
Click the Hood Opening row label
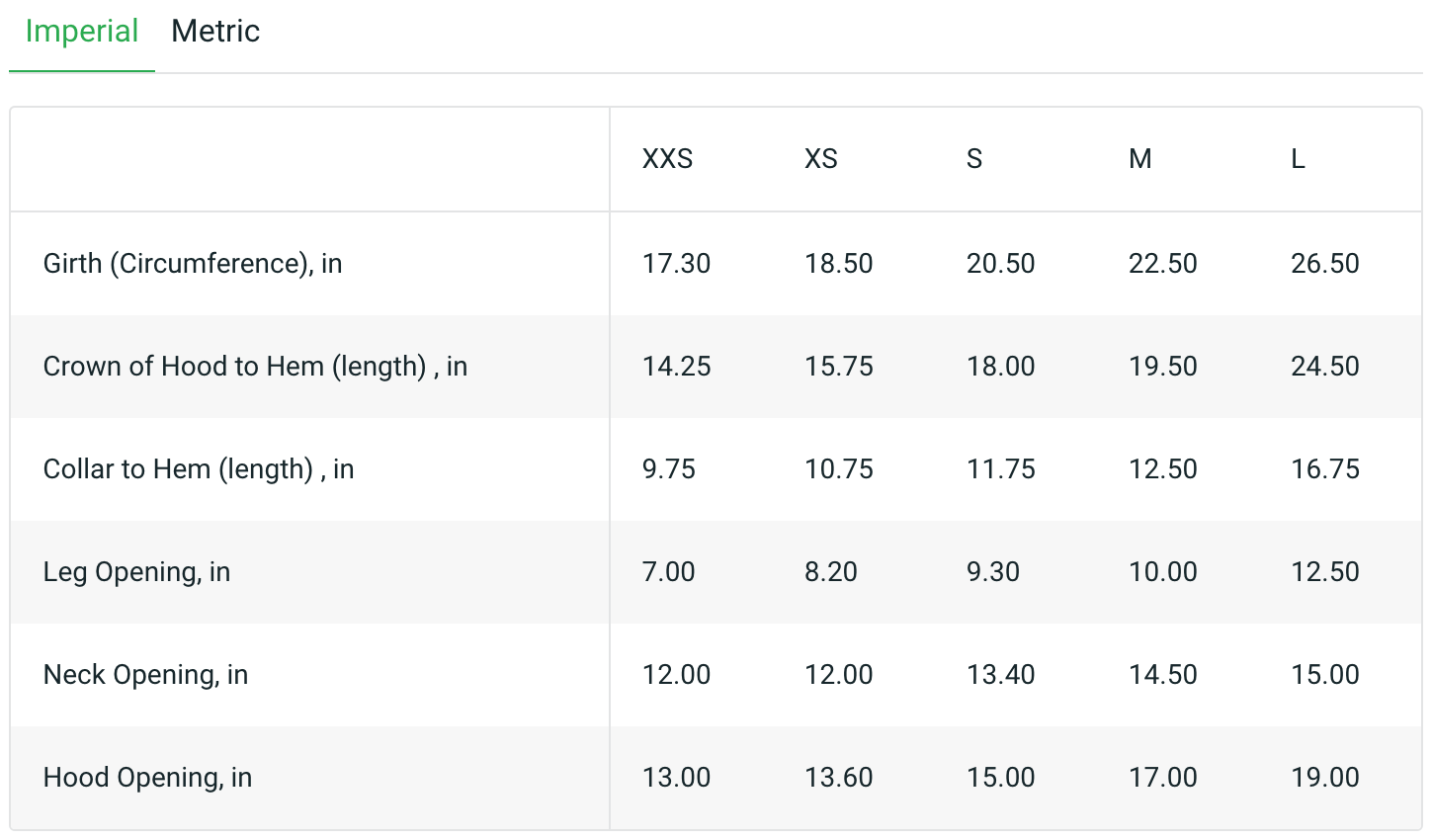point(147,778)
